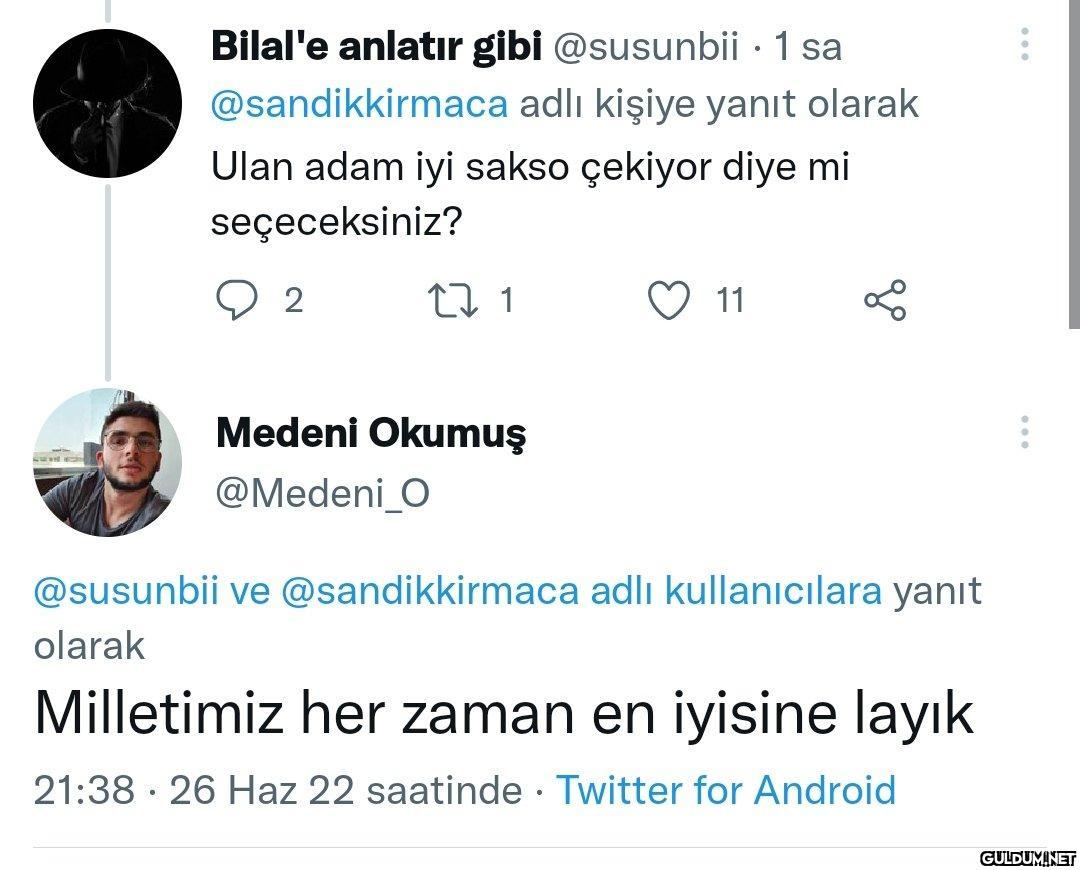The image size is (1080, 870).
Task: Click @susunbii mention in Medeni's reply line
Action: (126, 591)
